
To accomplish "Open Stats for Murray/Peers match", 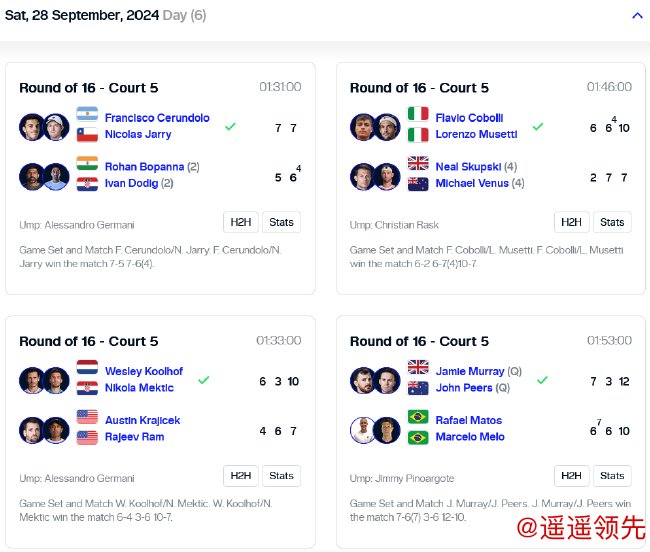I will (x=612, y=476).
